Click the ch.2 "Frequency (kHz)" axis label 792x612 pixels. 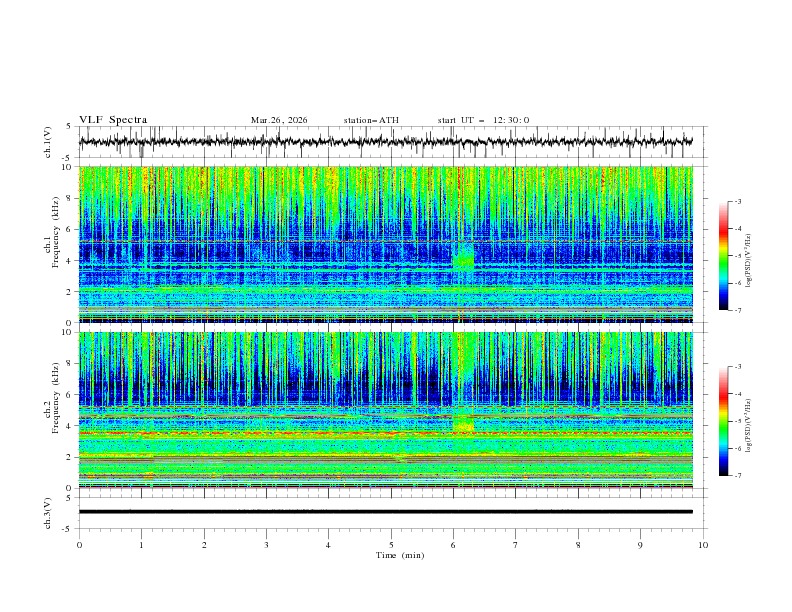pos(56,397)
